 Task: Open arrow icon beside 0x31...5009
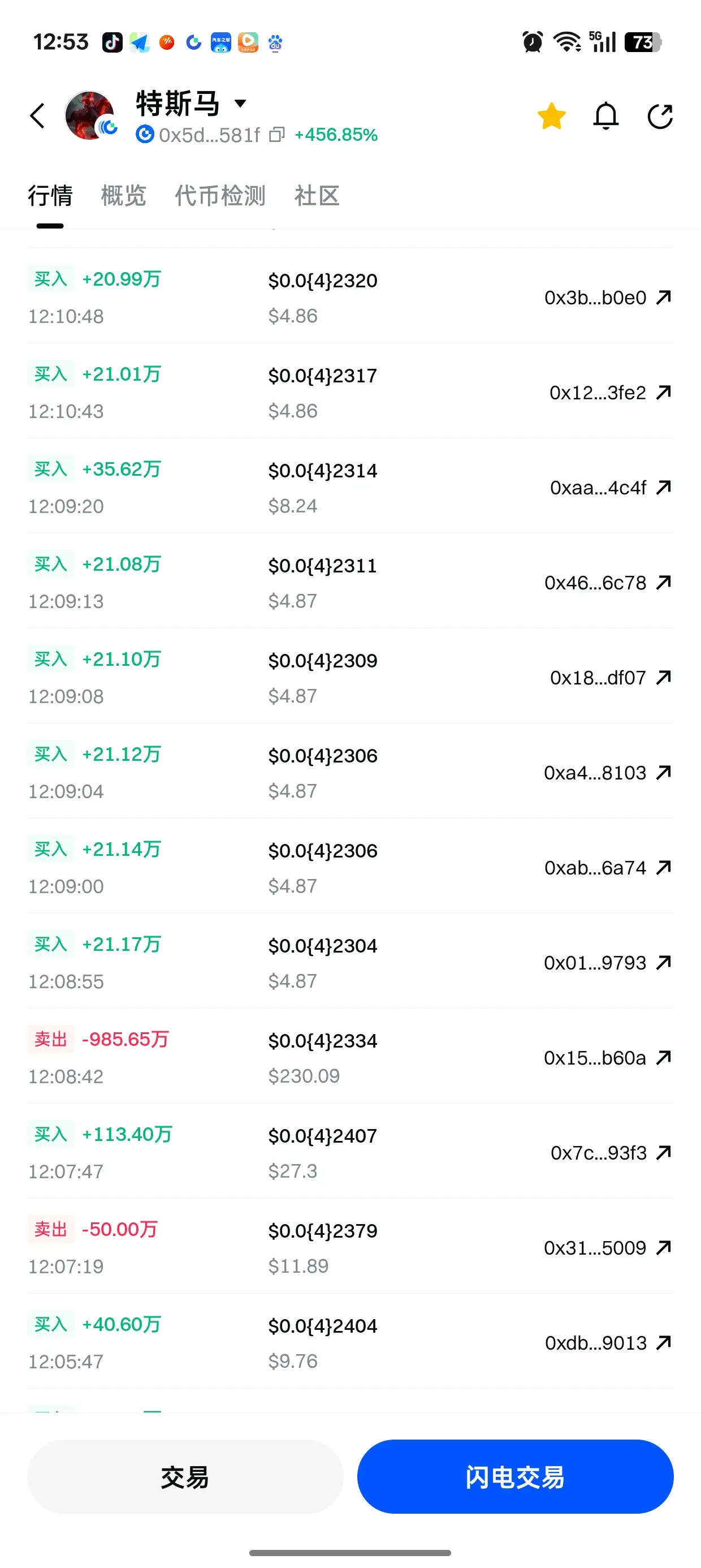(664, 1247)
